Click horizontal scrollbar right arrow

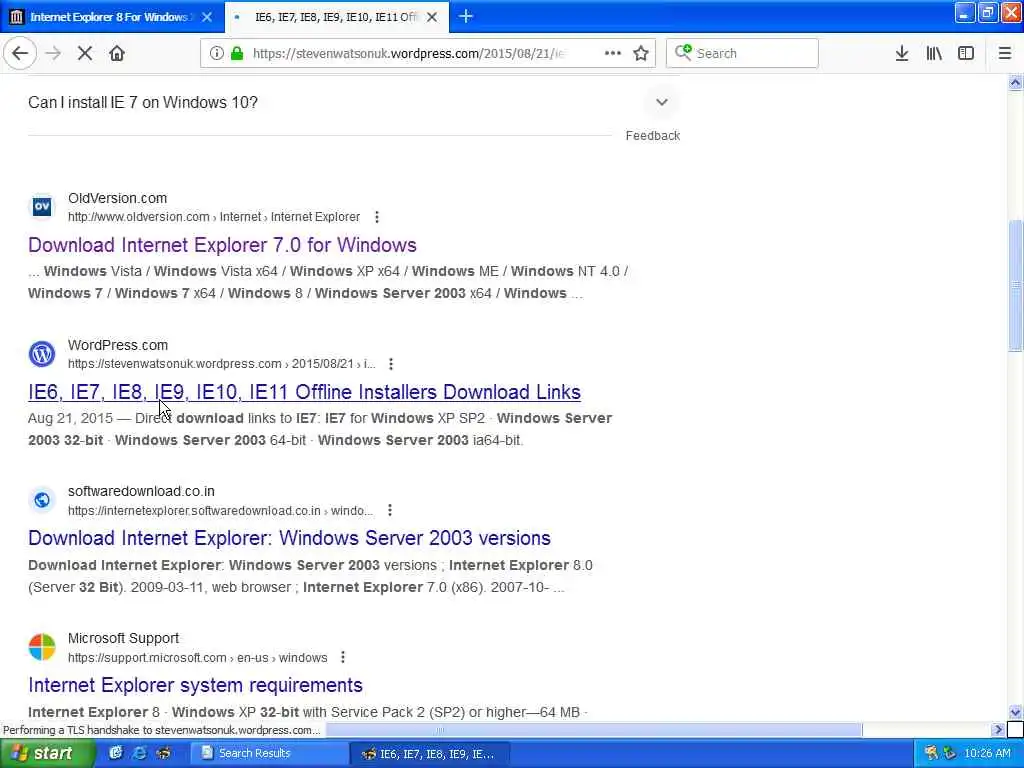[997, 729]
